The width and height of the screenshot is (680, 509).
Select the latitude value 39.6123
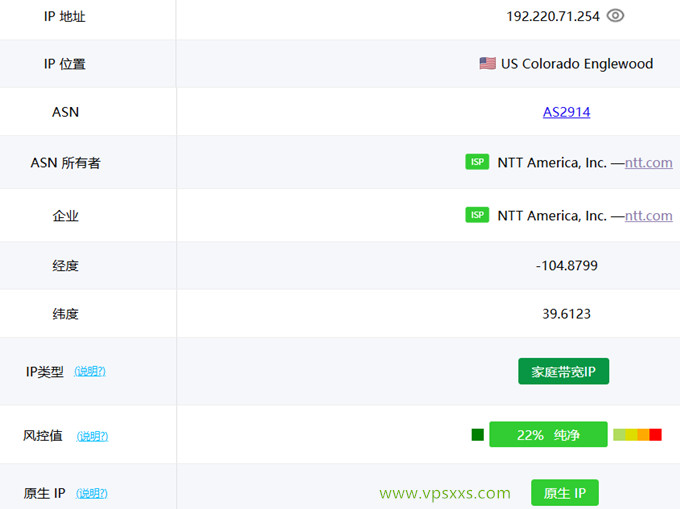point(566,313)
